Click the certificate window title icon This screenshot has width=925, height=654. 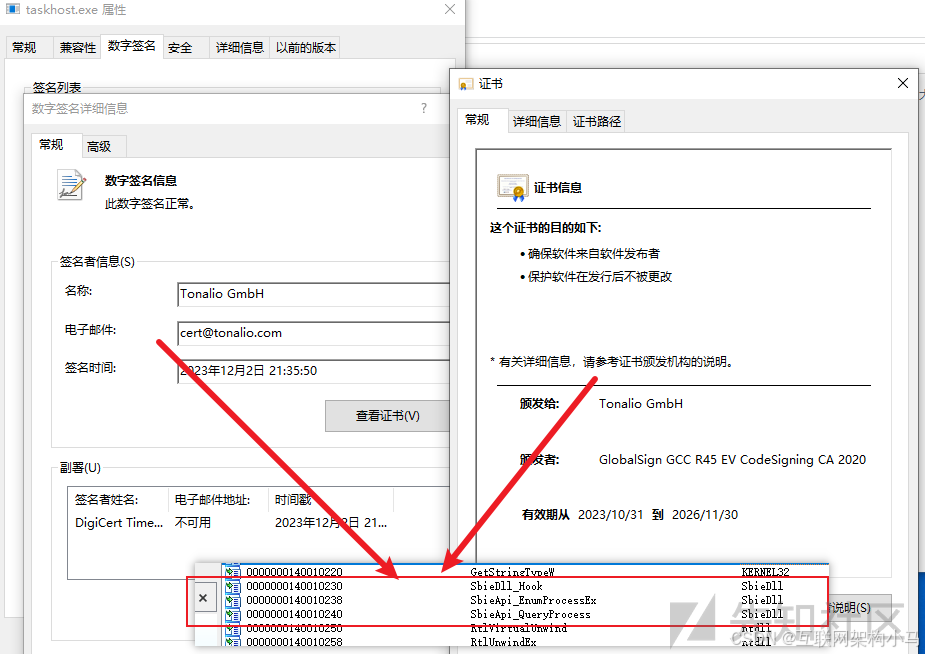click(466, 84)
